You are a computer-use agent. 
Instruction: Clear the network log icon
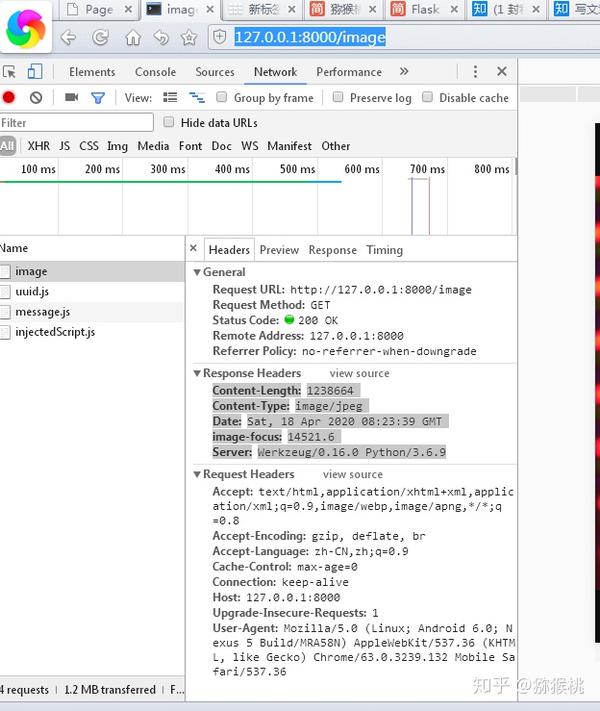pyautogui.click(x=36, y=97)
